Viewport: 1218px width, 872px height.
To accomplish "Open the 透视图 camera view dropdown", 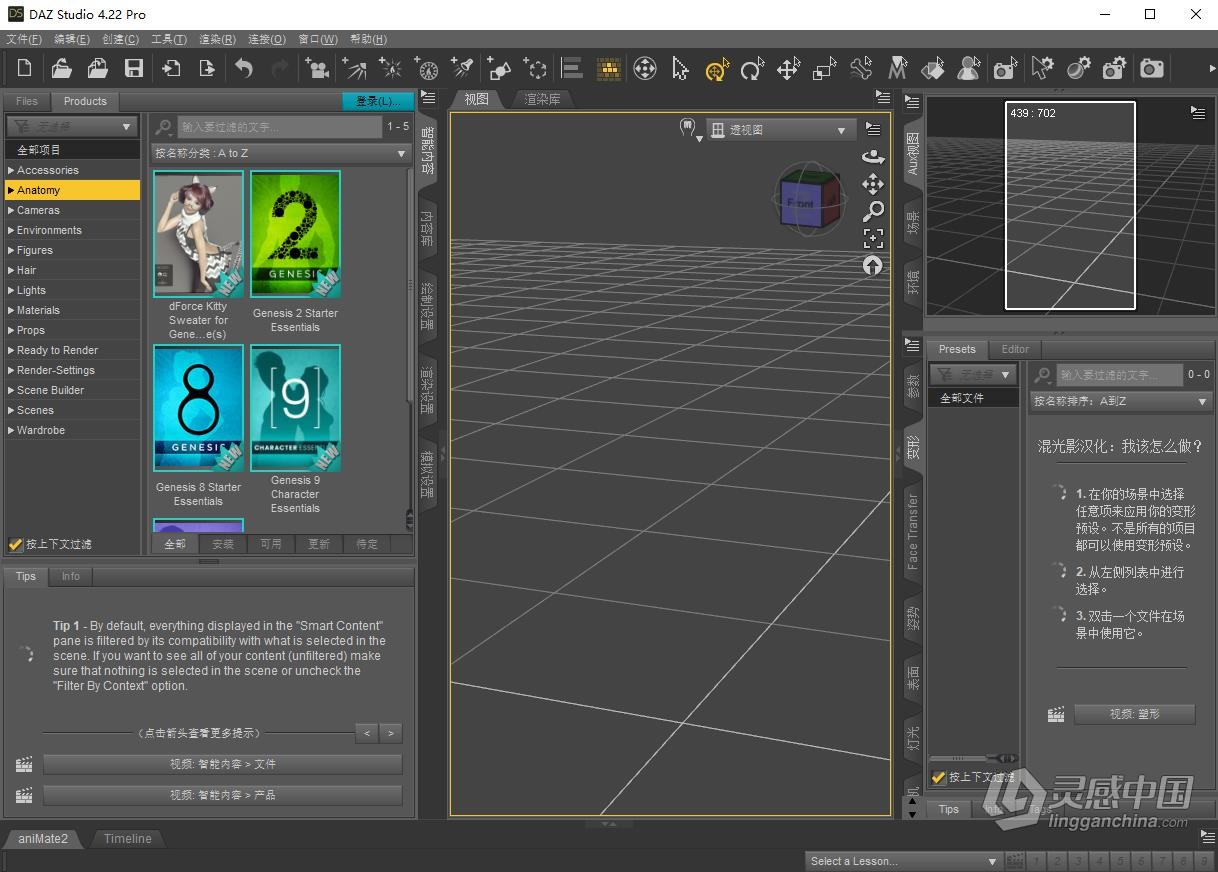I will pyautogui.click(x=781, y=129).
